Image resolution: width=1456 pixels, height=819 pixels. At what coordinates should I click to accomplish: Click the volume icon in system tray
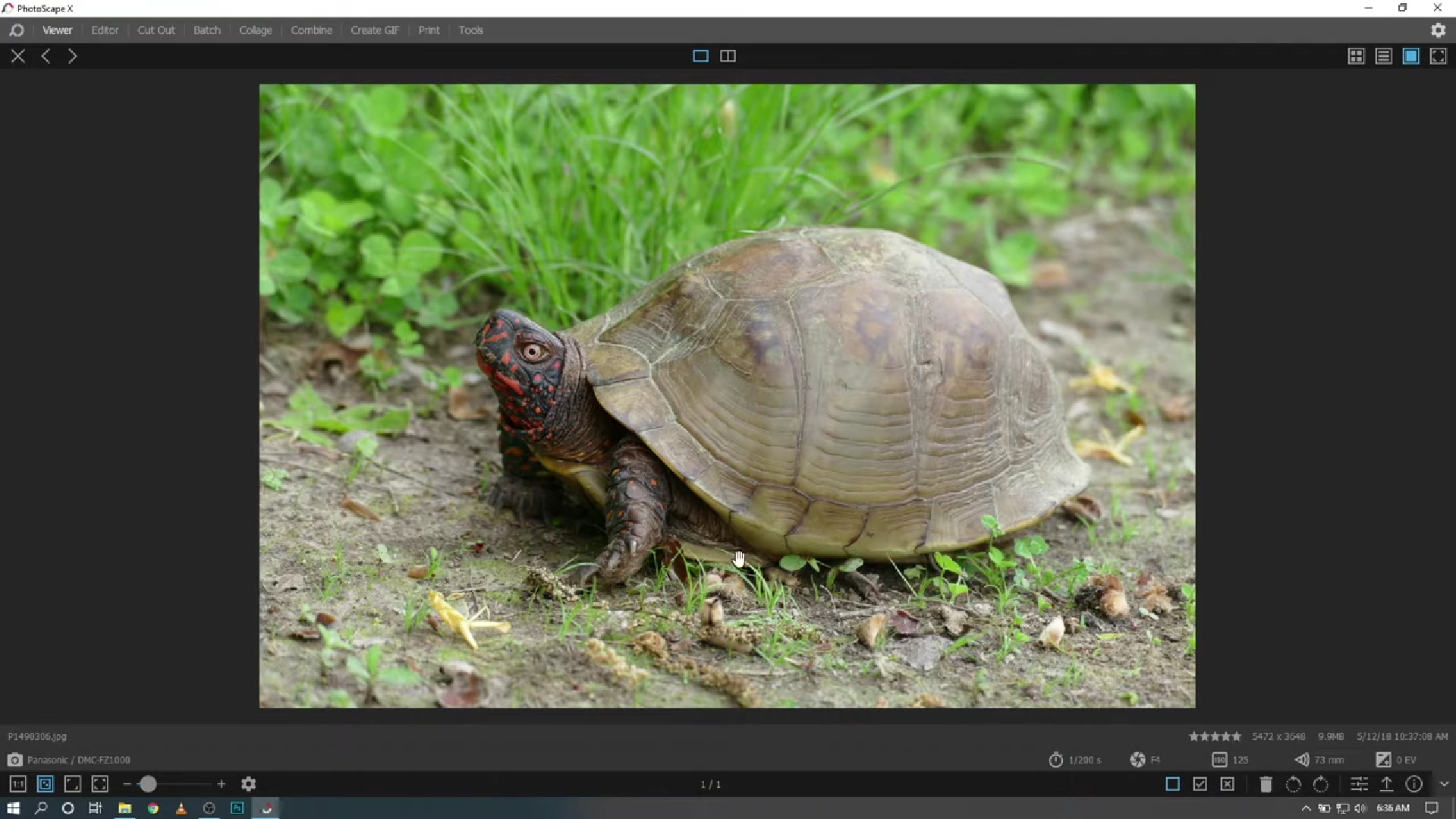pyautogui.click(x=1360, y=808)
